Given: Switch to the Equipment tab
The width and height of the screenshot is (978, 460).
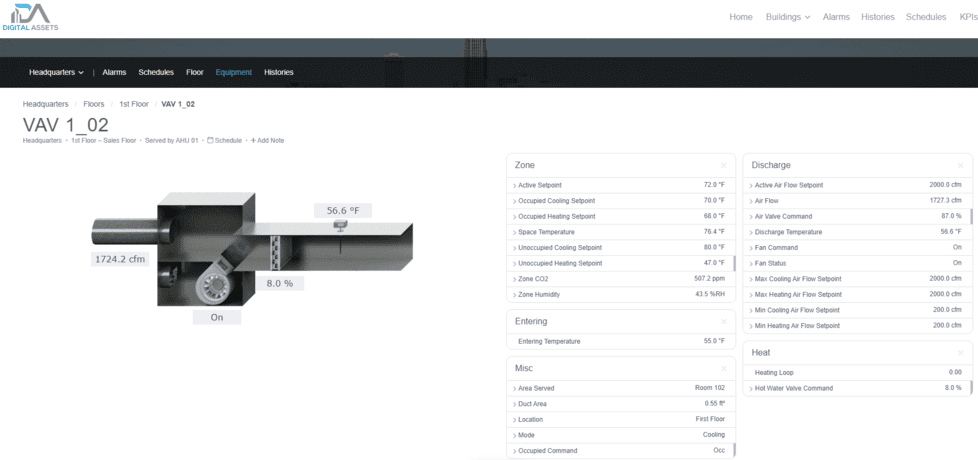Looking at the screenshot, I should 234,73.
